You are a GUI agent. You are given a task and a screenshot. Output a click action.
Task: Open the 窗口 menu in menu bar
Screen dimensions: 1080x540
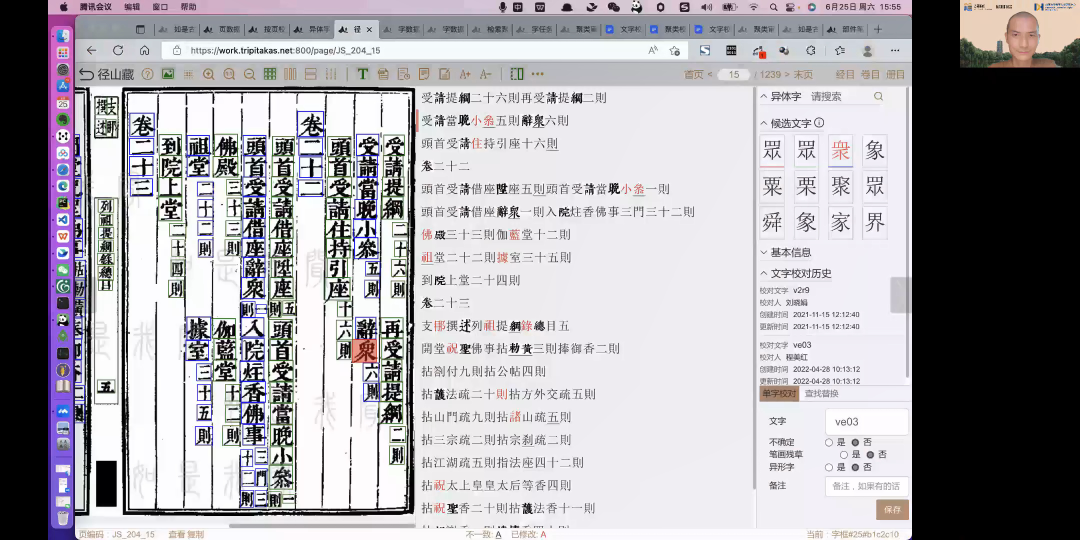click(x=160, y=7)
